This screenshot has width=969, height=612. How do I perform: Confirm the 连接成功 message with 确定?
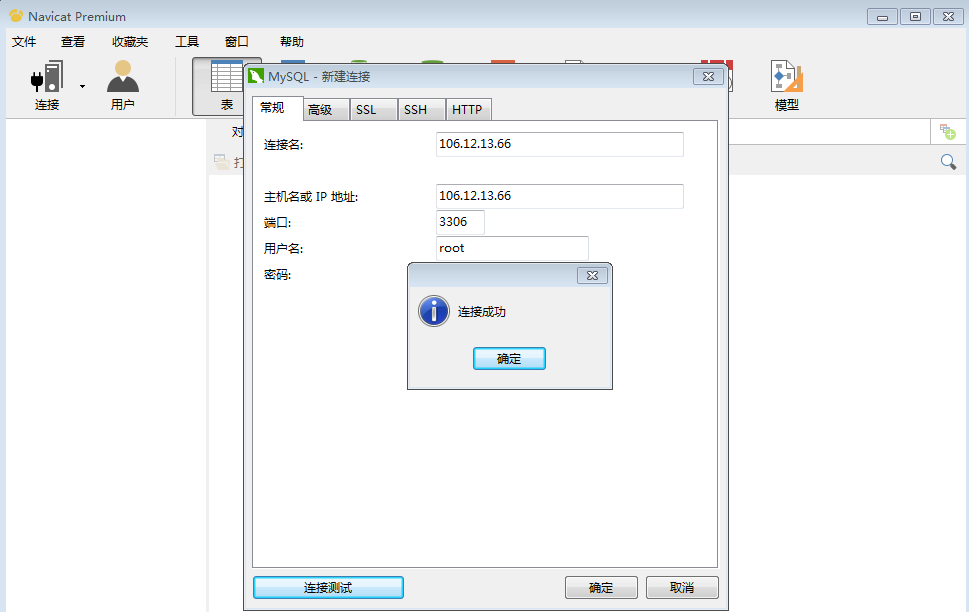tap(509, 359)
